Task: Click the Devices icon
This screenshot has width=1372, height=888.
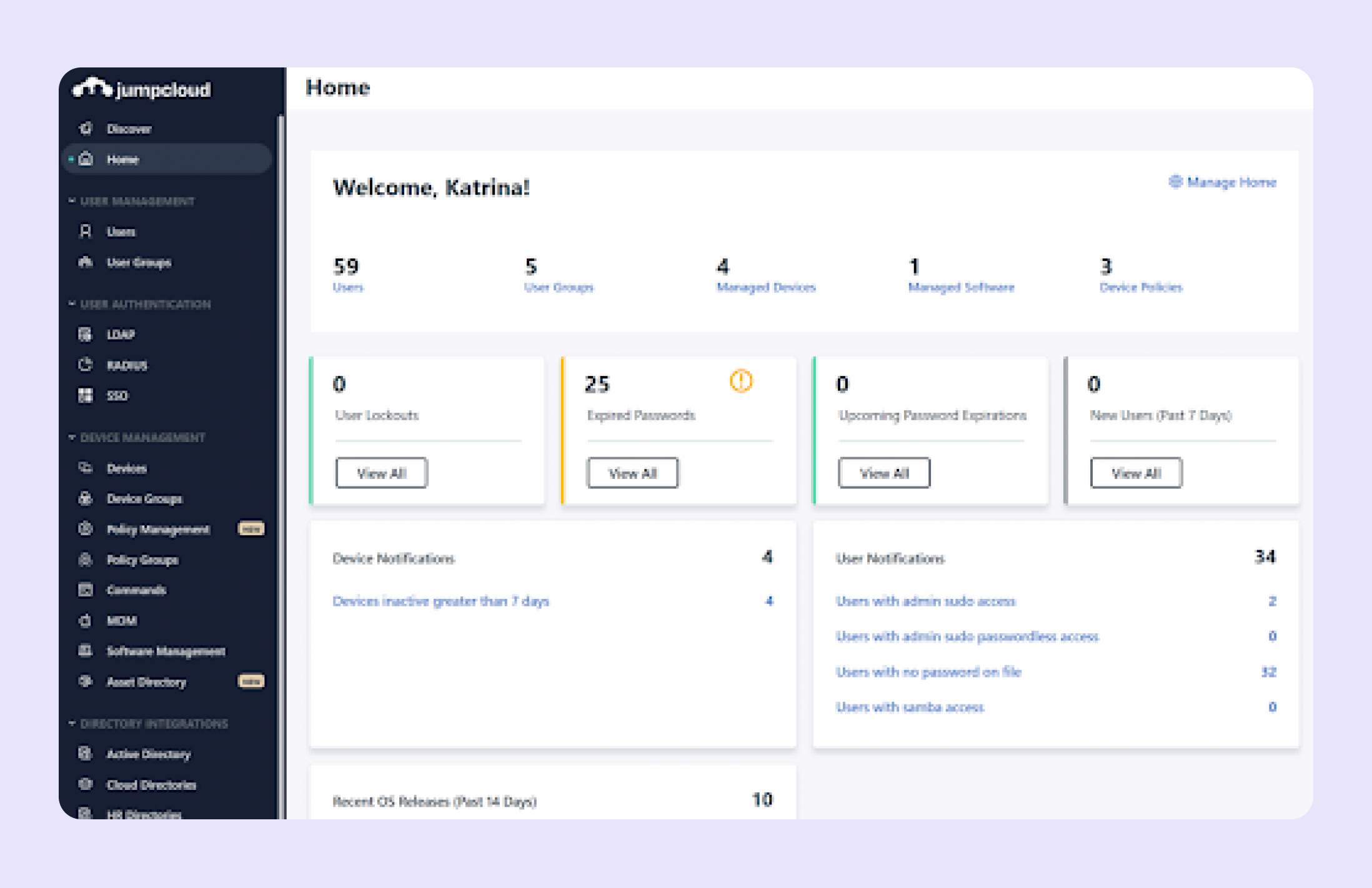Action: 86,468
